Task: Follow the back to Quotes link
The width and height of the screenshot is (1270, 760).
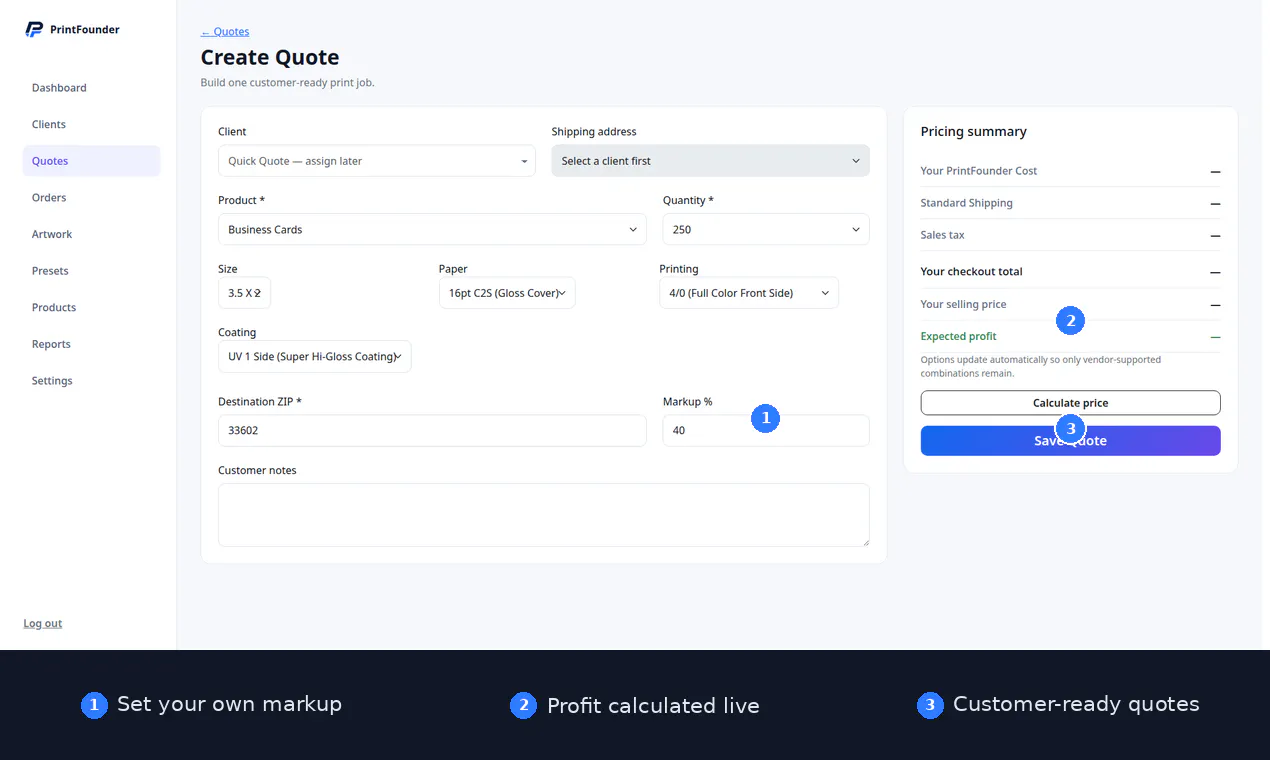Action: tap(225, 32)
